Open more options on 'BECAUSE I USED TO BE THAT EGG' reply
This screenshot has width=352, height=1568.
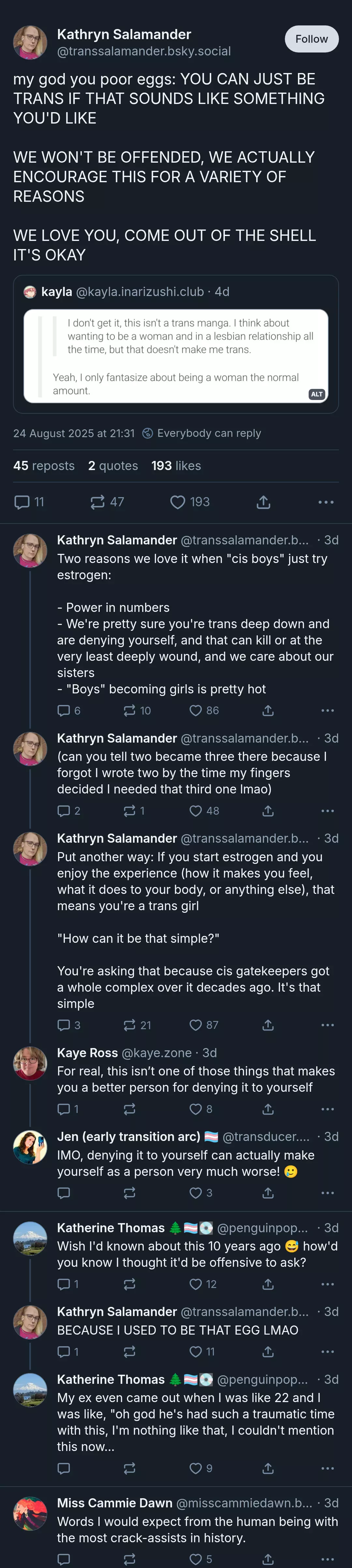tap(328, 1351)
